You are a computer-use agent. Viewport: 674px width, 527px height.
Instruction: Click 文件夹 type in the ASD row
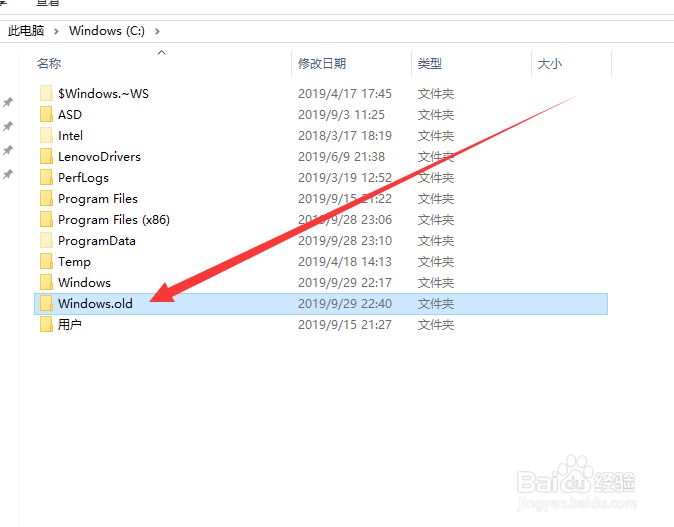coord(436,115)
